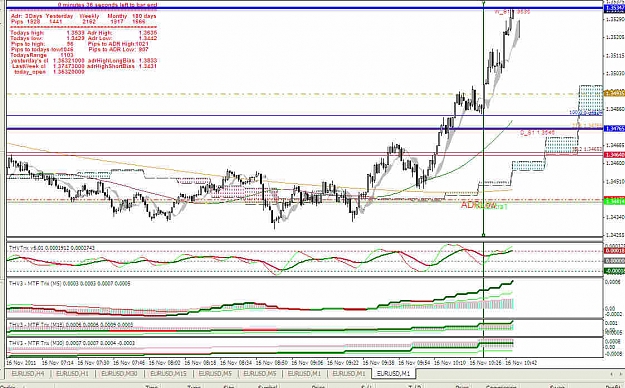
Task: Click the blue 1.3476 price axis label
Action: click(x=614, y=128)
